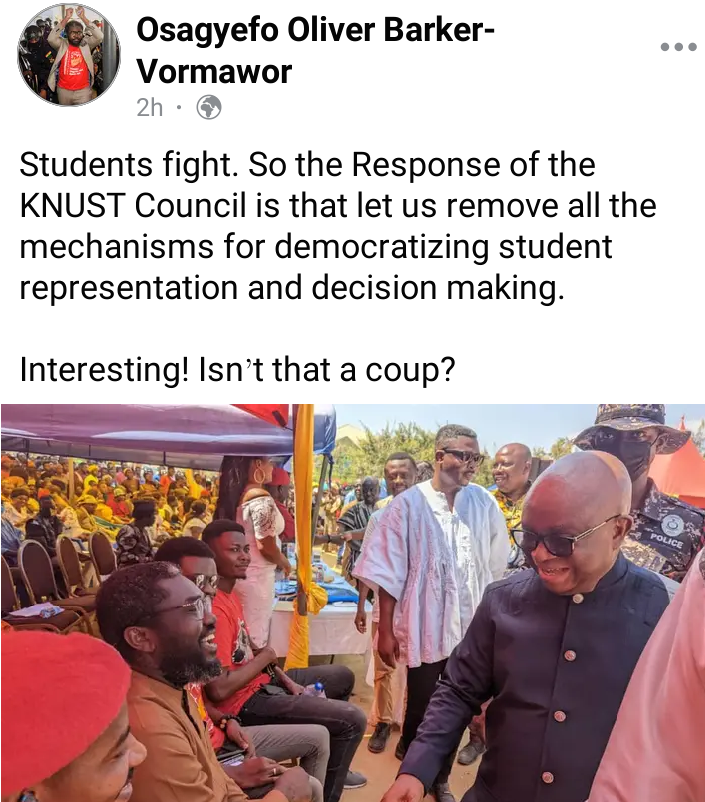The image size is (705, 802).
Task: Open the author's round profile picture
Action: [x=69, y=55]
